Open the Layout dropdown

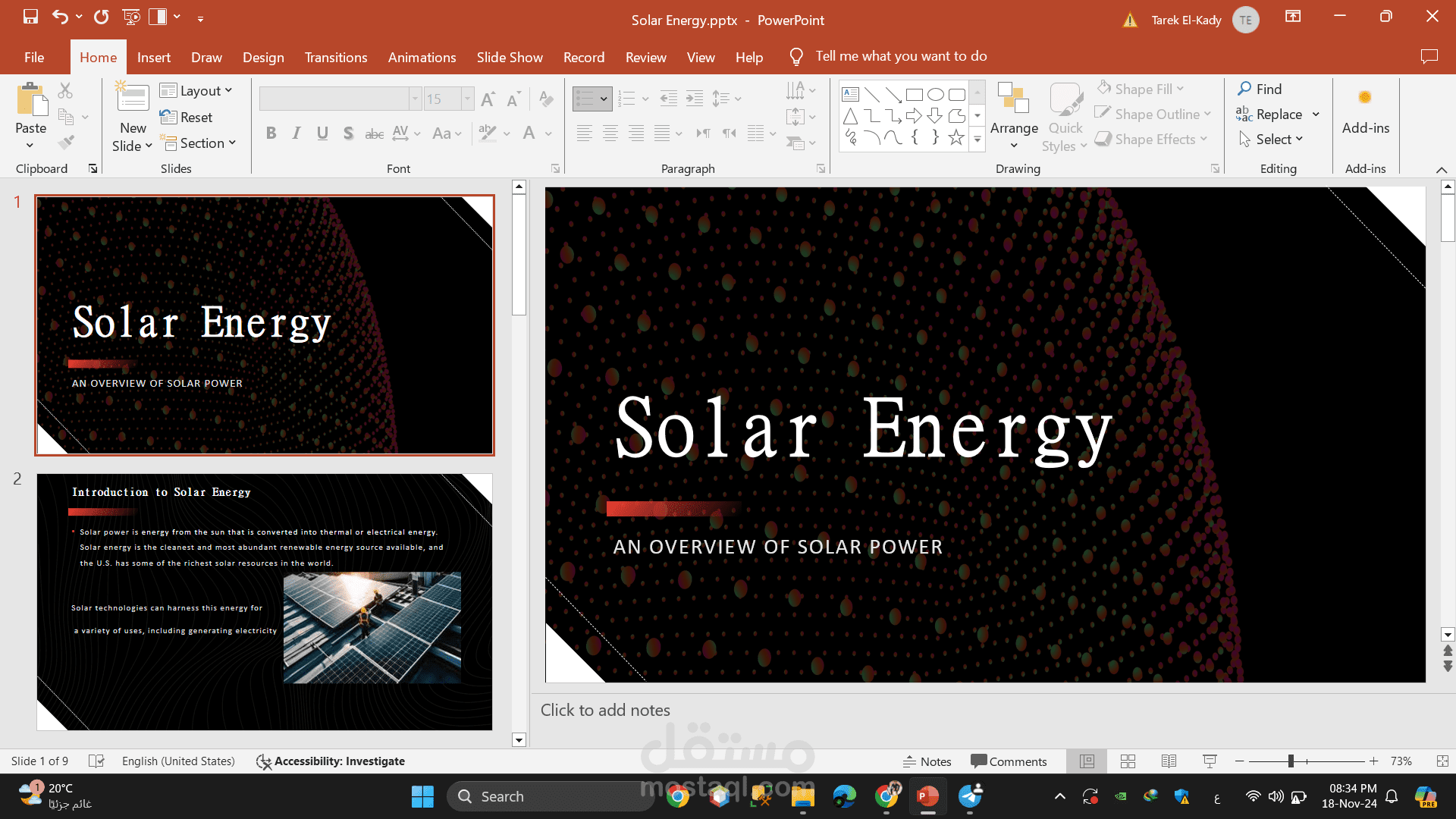[x=196, y=91]
